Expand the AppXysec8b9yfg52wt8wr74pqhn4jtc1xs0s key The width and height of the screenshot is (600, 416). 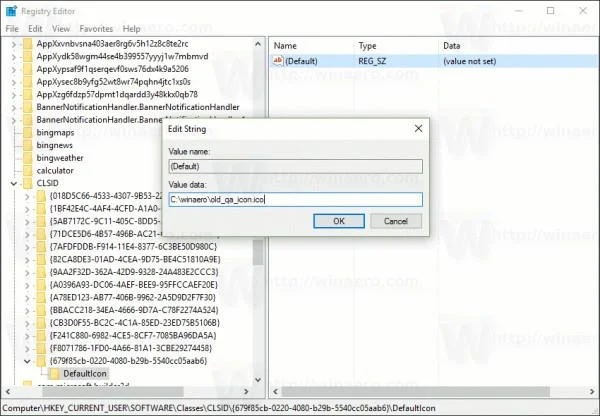pyautogui.click(x=14, y=82)
